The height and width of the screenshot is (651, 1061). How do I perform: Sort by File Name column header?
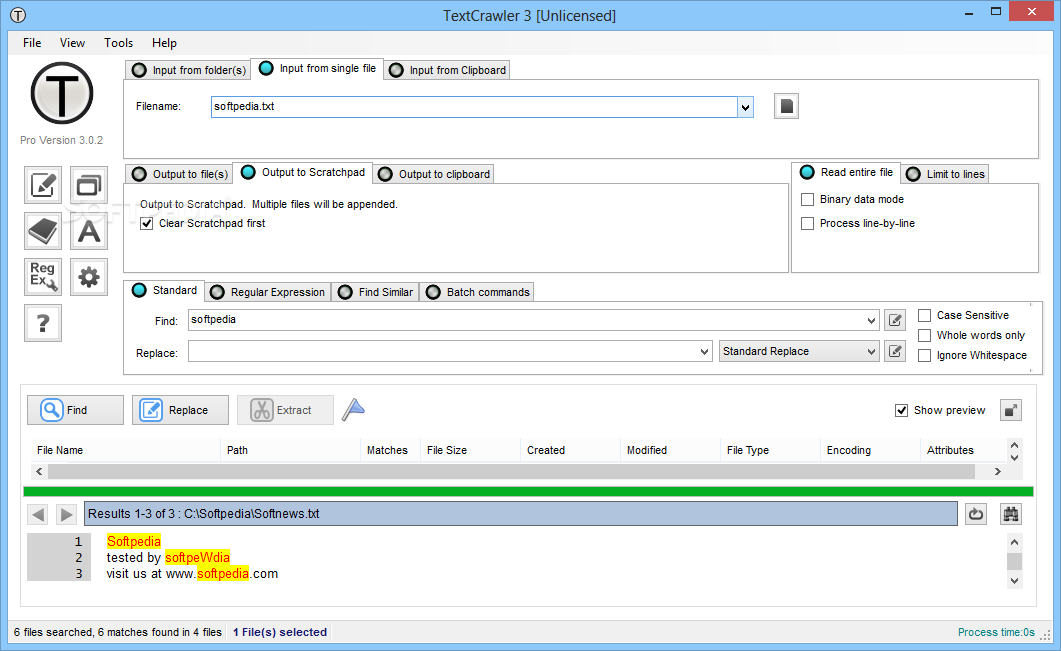(x=125, y=450)
